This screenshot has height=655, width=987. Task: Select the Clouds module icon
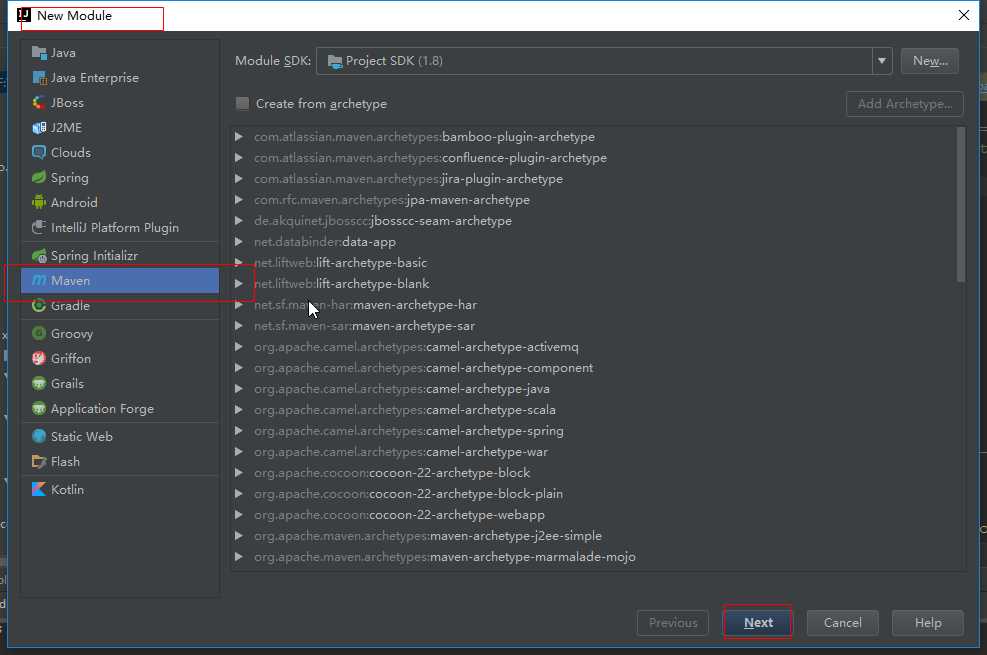point(39,153)
